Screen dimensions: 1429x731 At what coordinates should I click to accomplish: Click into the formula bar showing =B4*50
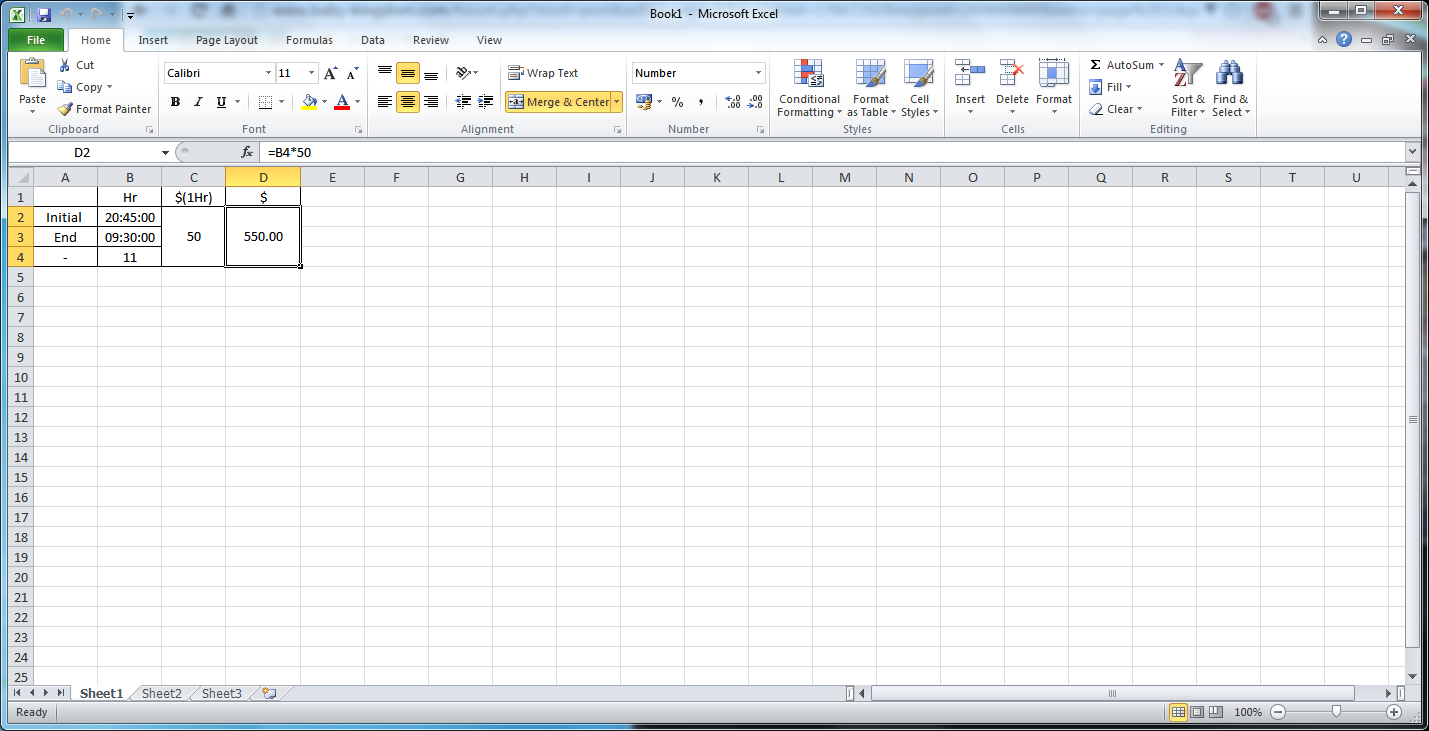(800, 152)
